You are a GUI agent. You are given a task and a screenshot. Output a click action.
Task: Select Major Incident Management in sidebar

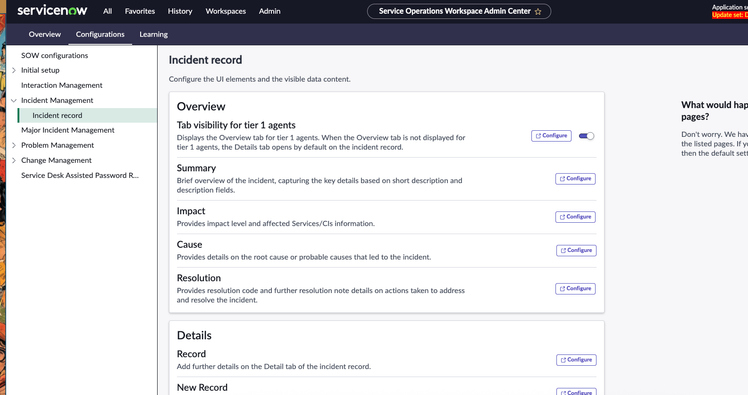click(x=68, y=130)
